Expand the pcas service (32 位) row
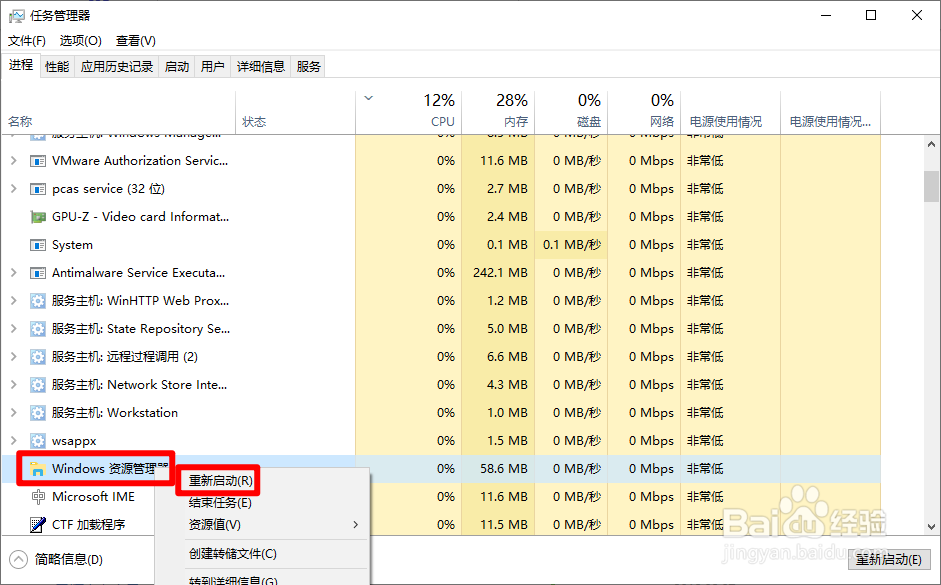941x585 pixels. click(14, 188)
